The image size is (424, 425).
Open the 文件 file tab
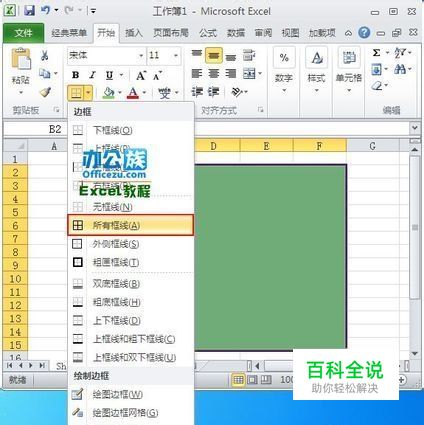24,33
